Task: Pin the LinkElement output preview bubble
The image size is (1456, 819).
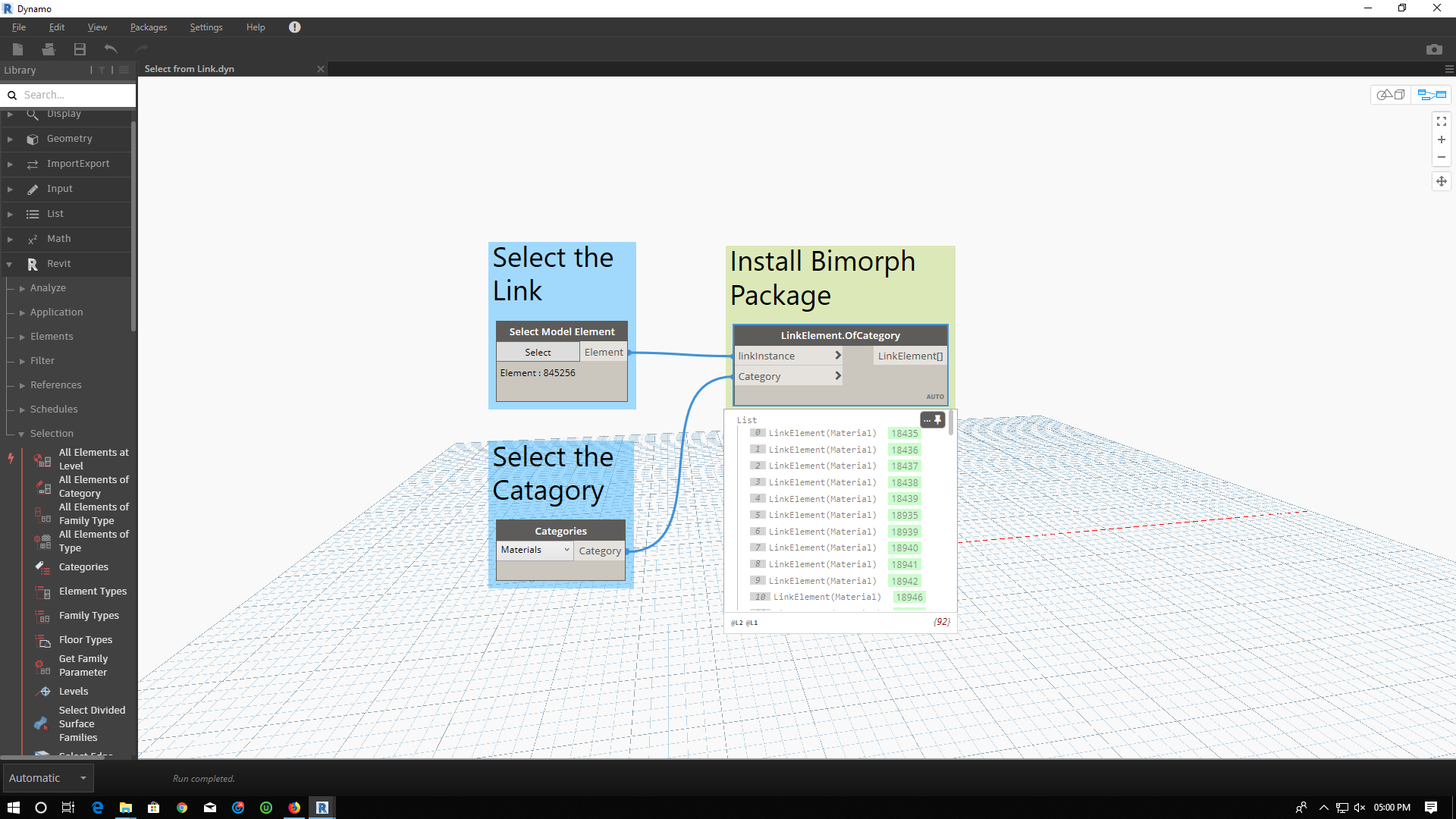Action: 938,419
